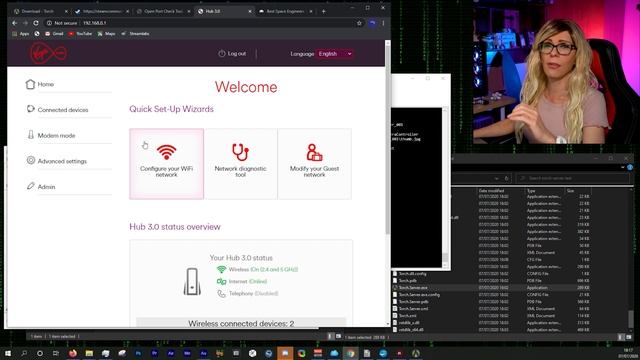
Task: Open Task View on the taskbar
Action: pyautogui.click(x=56, y=353)
